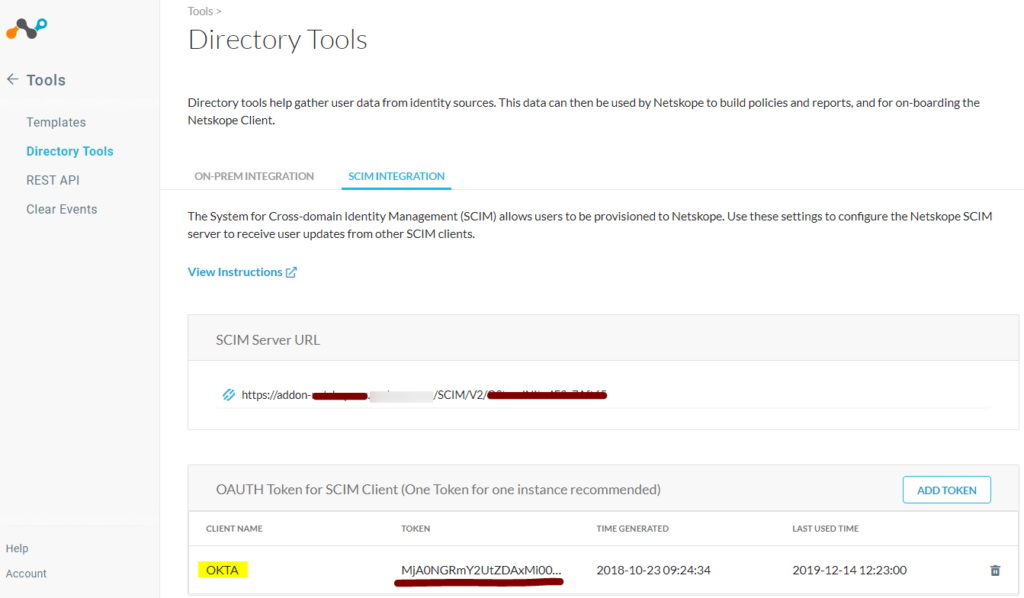Open the Account link

(x=26, y=573)
